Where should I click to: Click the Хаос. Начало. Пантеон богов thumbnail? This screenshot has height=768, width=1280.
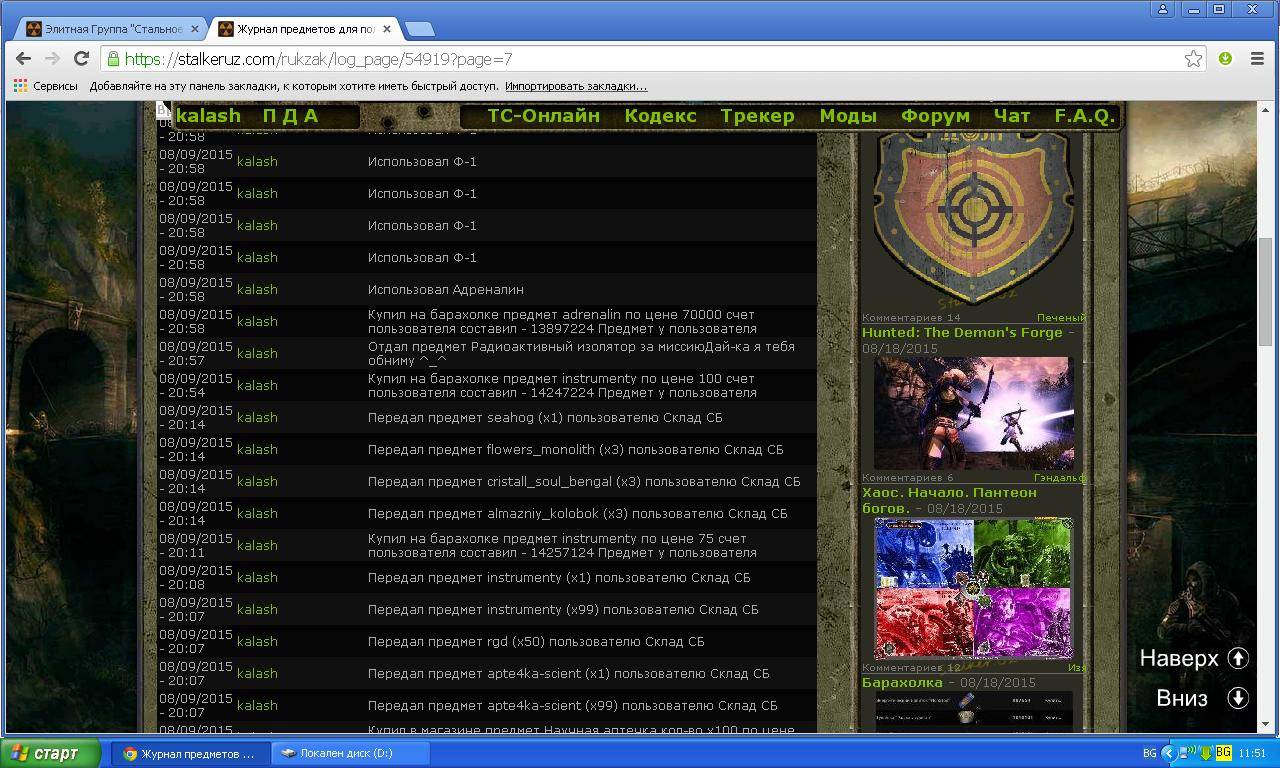click(972, 588)
